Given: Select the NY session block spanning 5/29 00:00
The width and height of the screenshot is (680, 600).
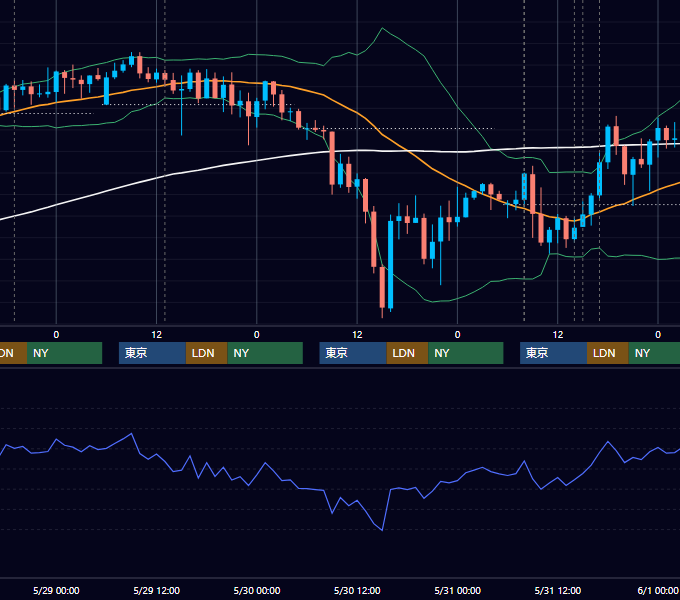Looking at the screenshot, I should [64, 353].
